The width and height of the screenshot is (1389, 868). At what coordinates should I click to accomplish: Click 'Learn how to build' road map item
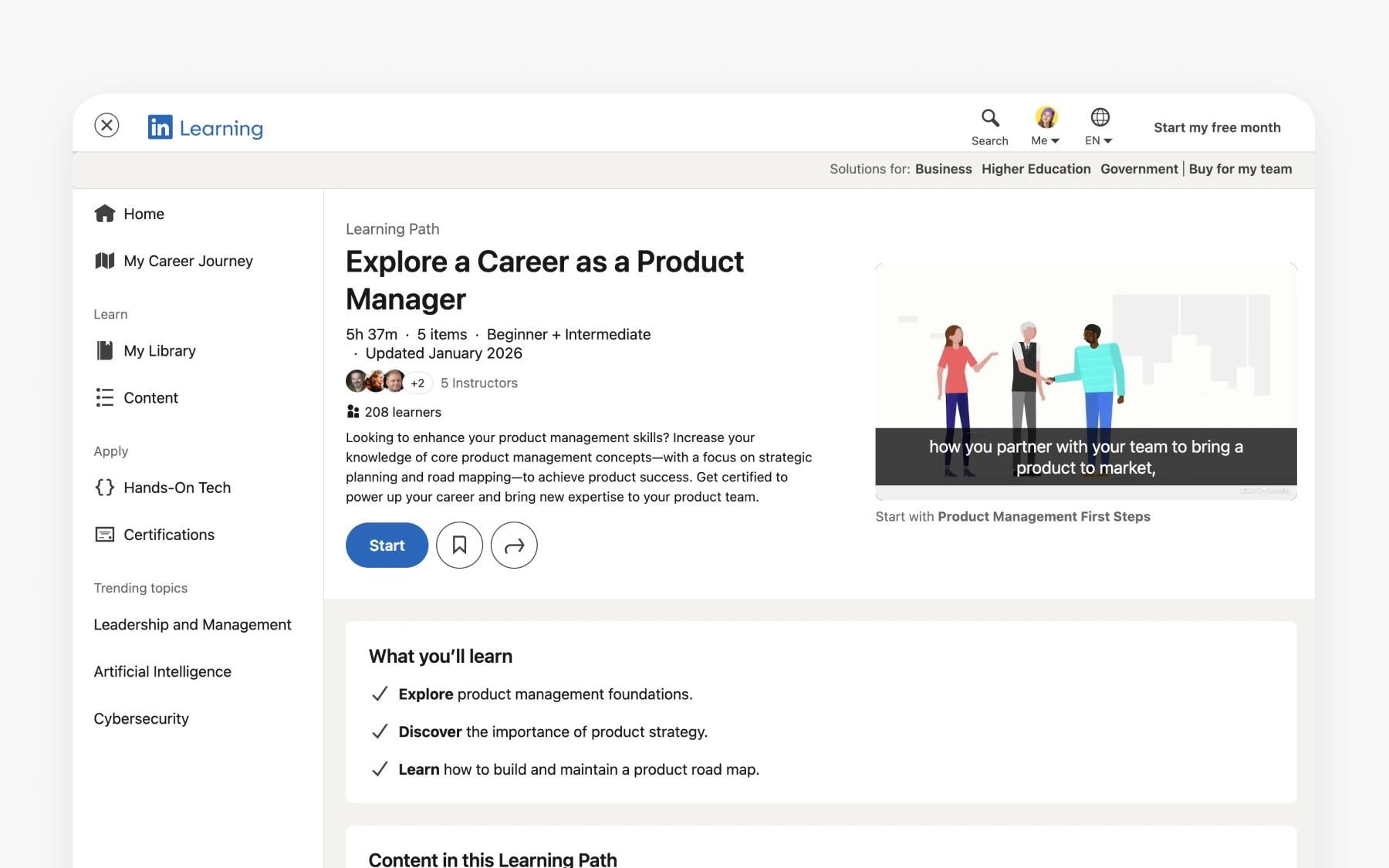point(579,769)
